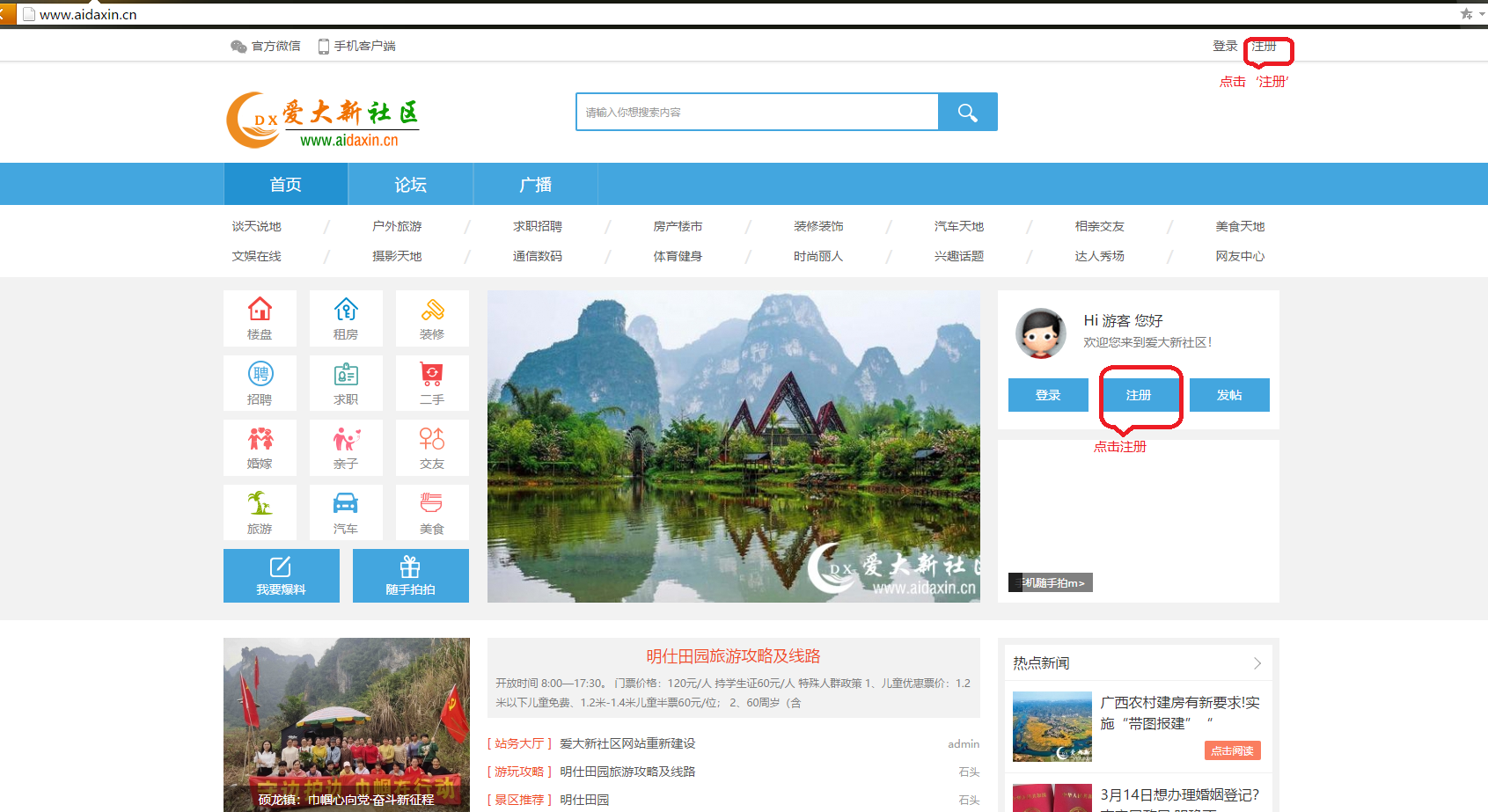
Task: Open the 招聘 recruitment icon
Action: 260,376
